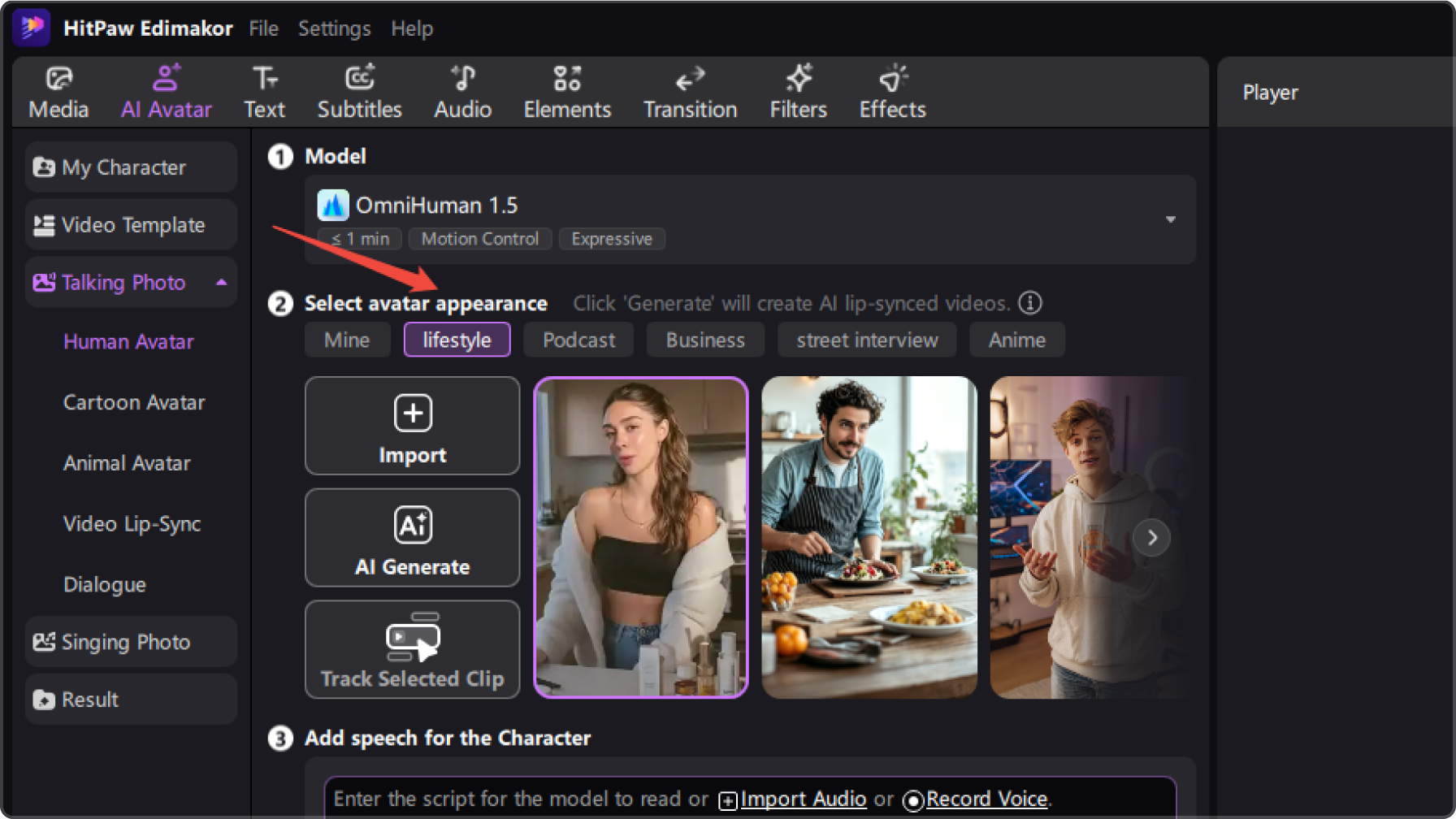The width and height of the screenshot is (1456, 819).
Task: Select Video Lip-Sync in sidebar
Action: click(132, 524)
